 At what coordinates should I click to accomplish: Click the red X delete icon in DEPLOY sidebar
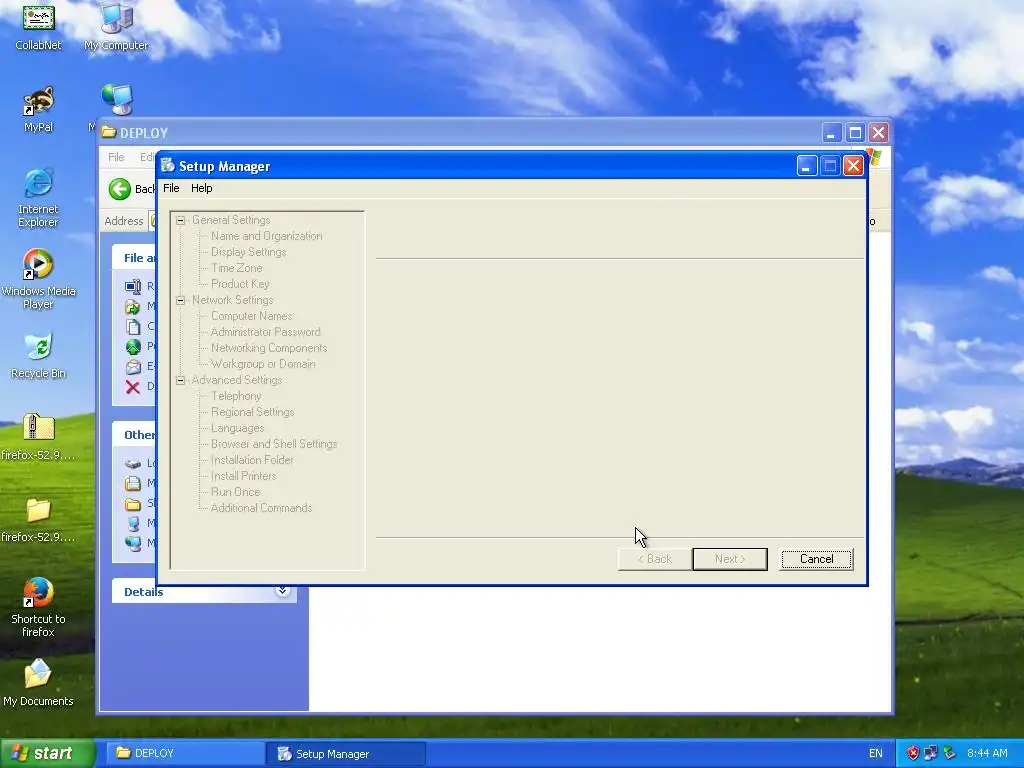pyautogui.click(x=133, y=387)
